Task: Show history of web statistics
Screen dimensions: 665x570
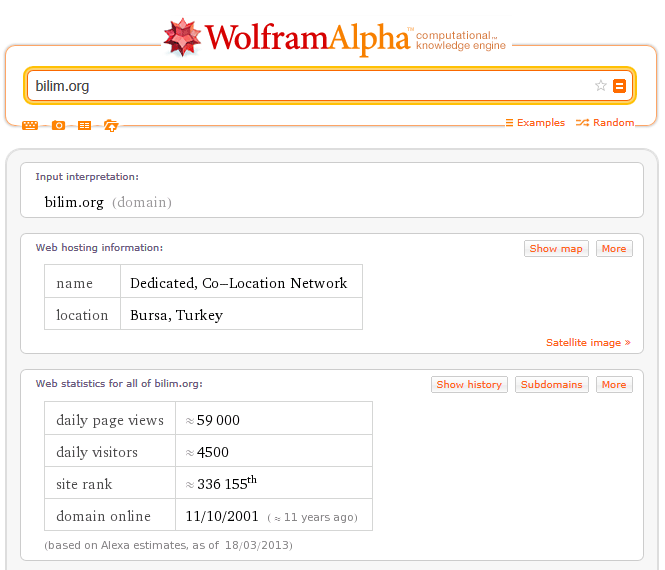Action: [469, 385]
